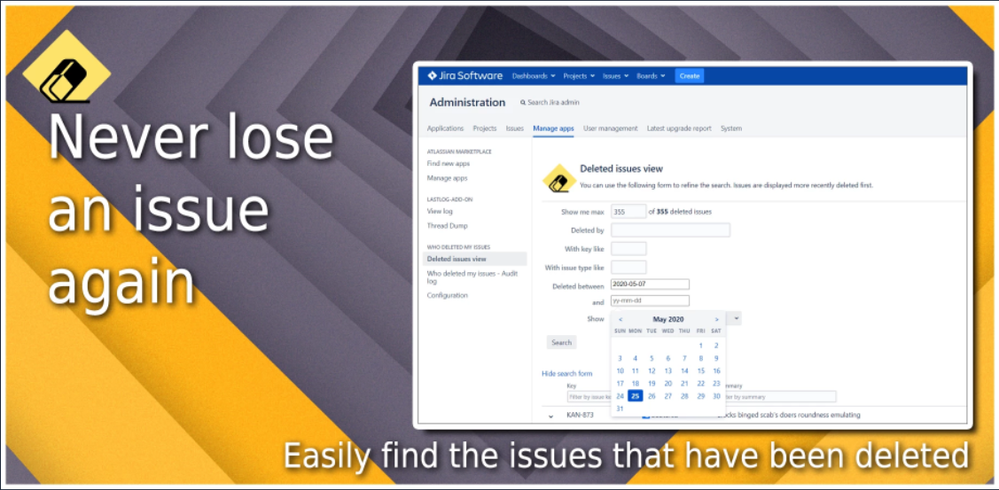
Task: Click the 'of 355 deleted issues' text
Action: click(x=680, y=212)
